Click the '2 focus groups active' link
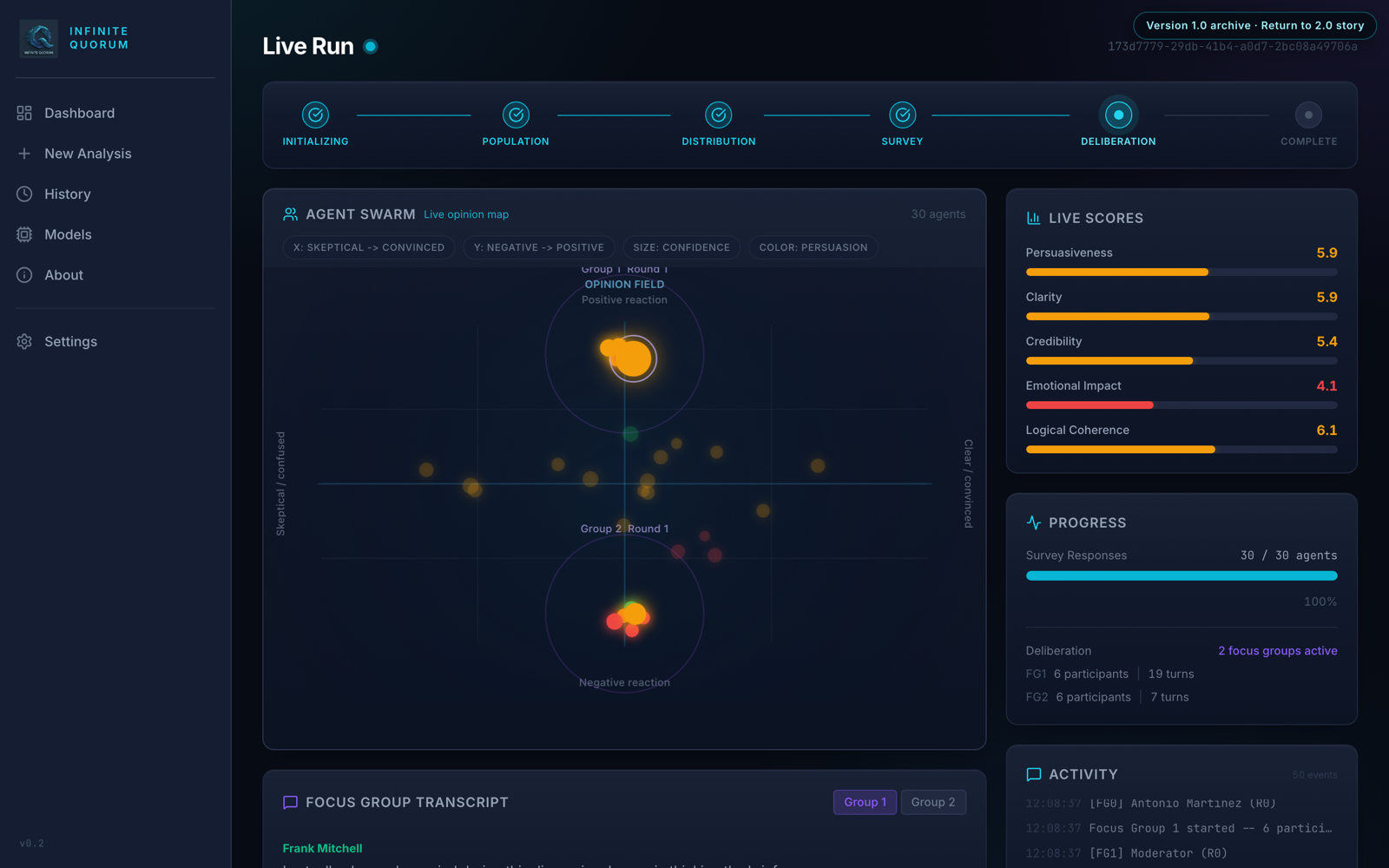The width and height of the screenshot is (1389, 868). pos(1277,651)
